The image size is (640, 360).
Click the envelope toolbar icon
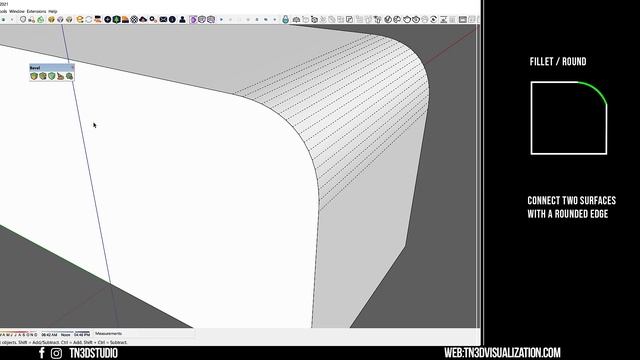click(163, 19)
